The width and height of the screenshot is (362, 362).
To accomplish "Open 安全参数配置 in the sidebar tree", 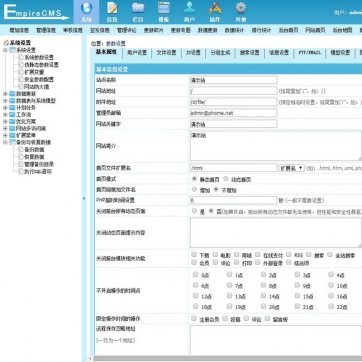I will (39, 79).
